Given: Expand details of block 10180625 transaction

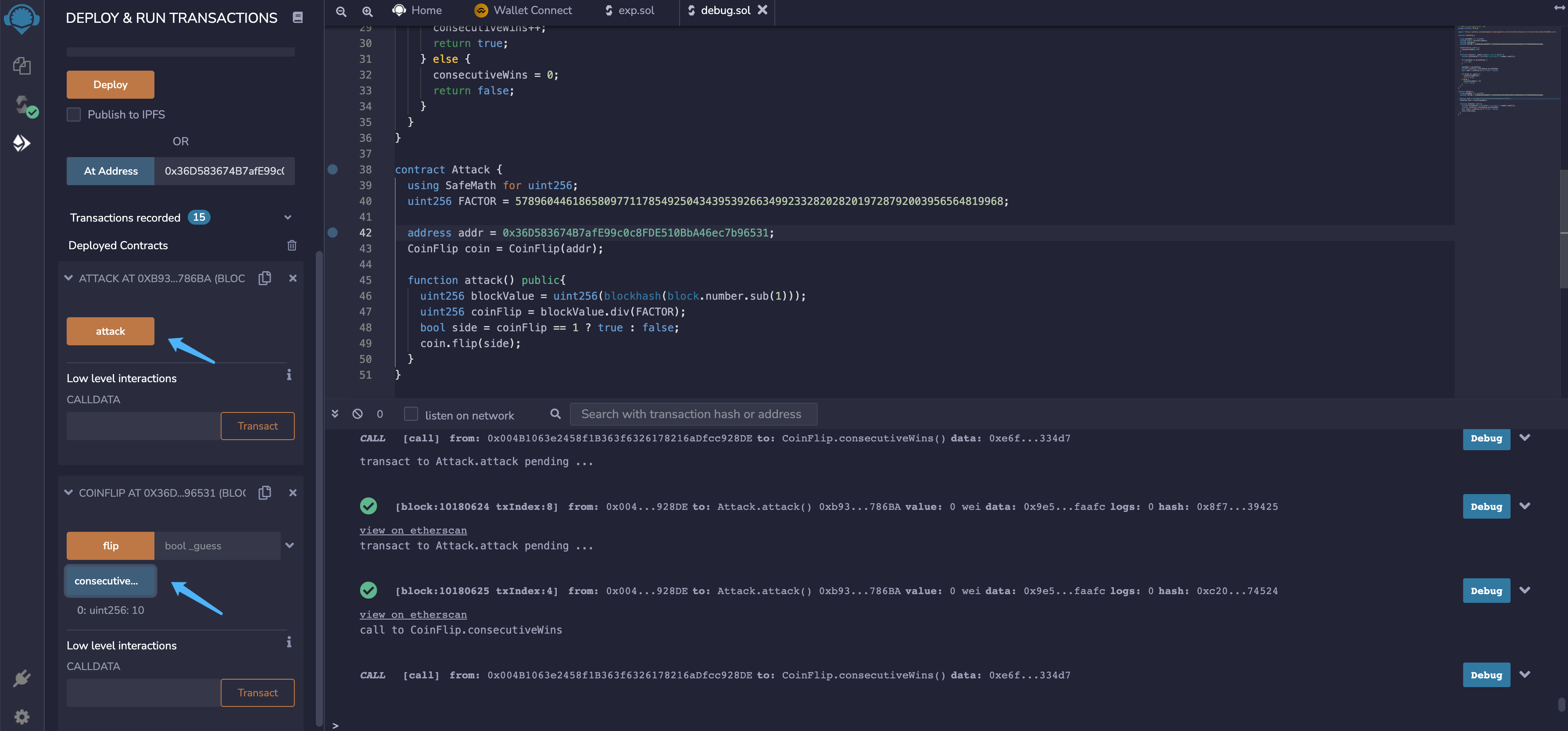Looking at the screenshot, I should click(1525, 590).
